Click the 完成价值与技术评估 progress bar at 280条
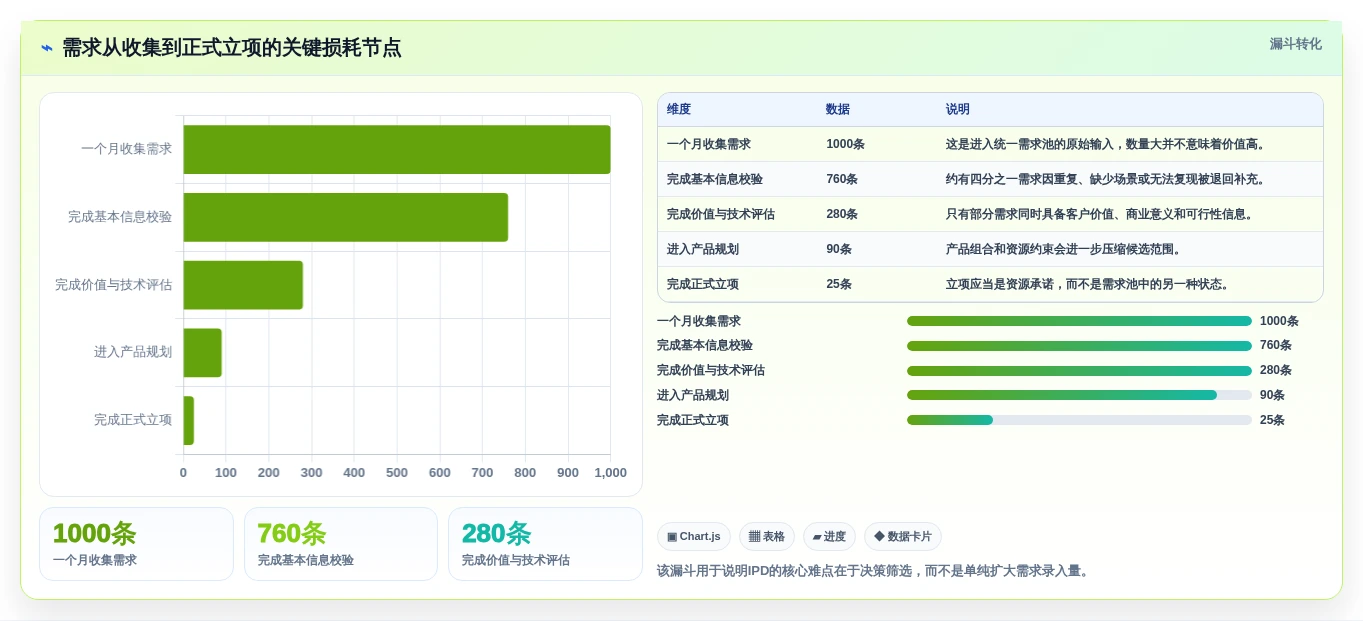Viewport: 1363px width, 621px height. (1079, 370)
